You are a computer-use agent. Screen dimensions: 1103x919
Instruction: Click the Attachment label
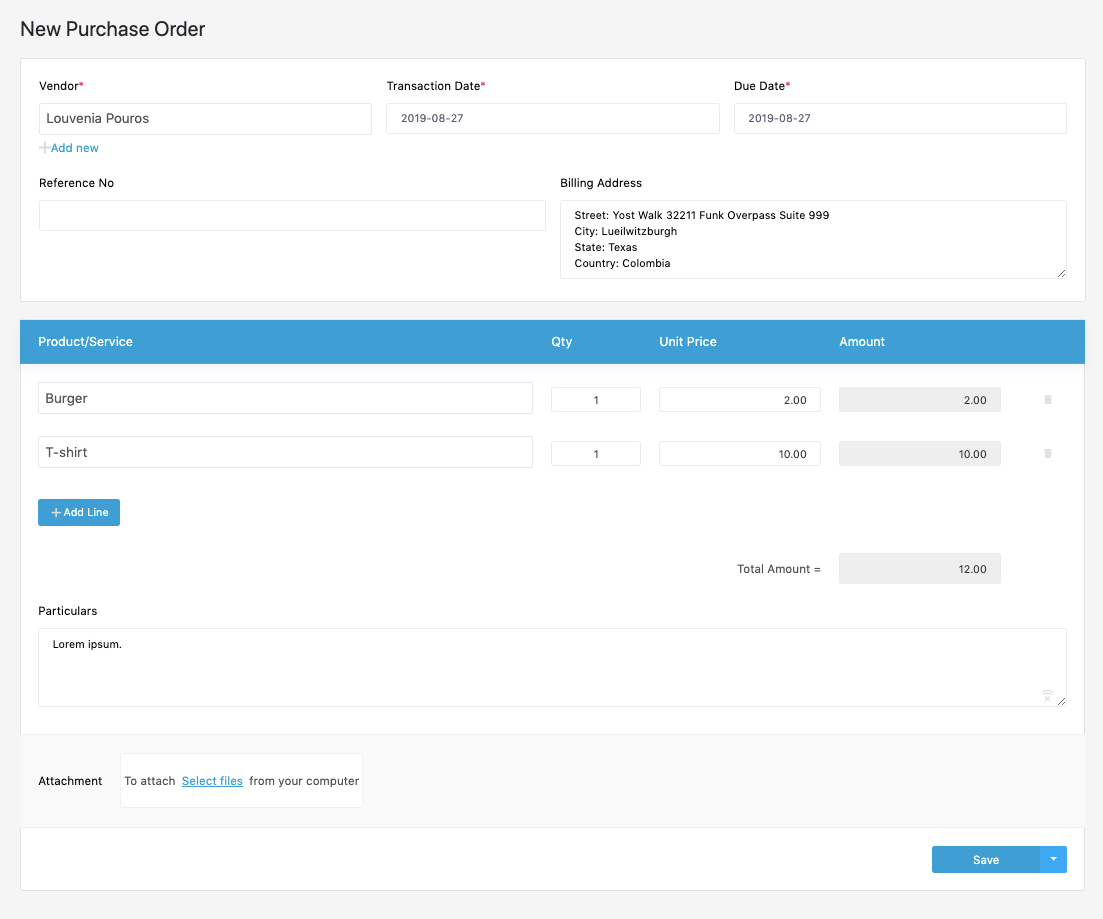(x=70, y=781)
